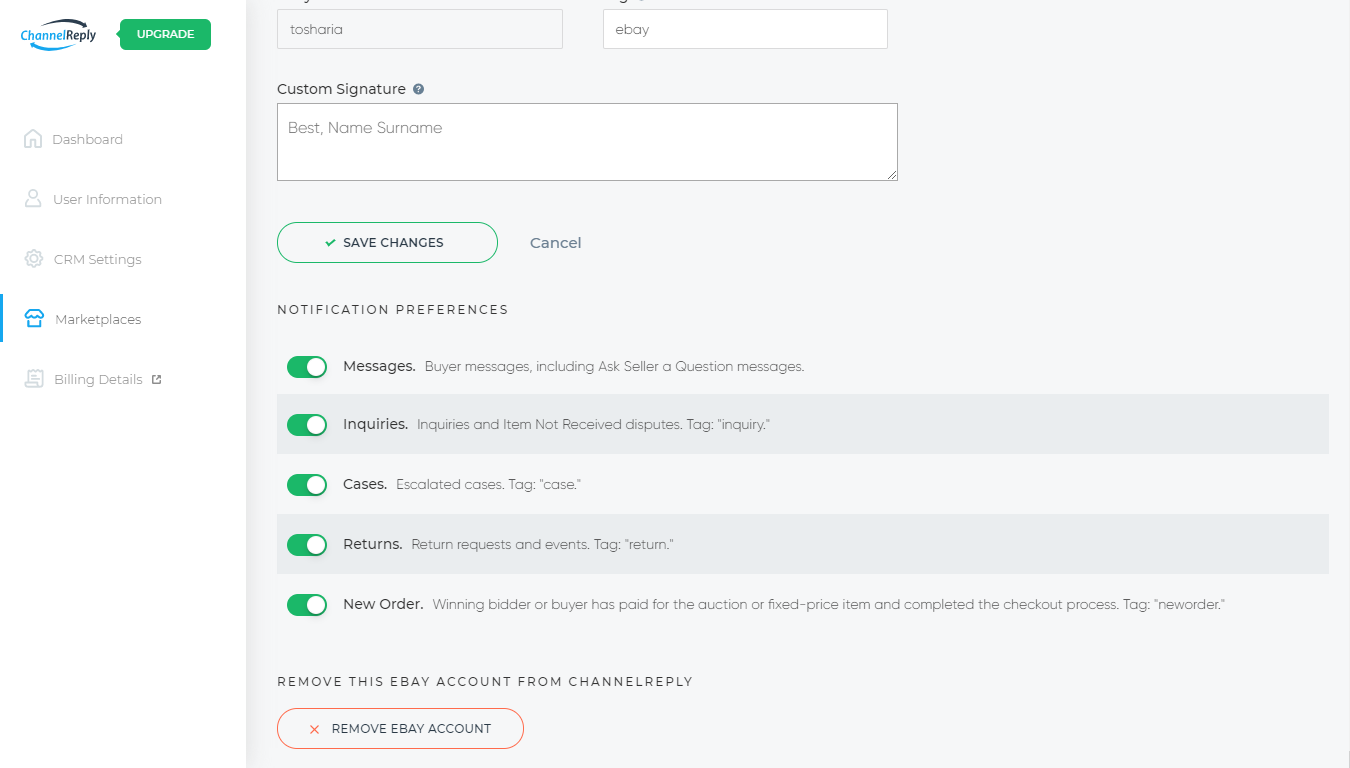Click the Inquiries Item Not Received description
The width and height of the screenshot is (1350, 768).
[x=593, y=425]
